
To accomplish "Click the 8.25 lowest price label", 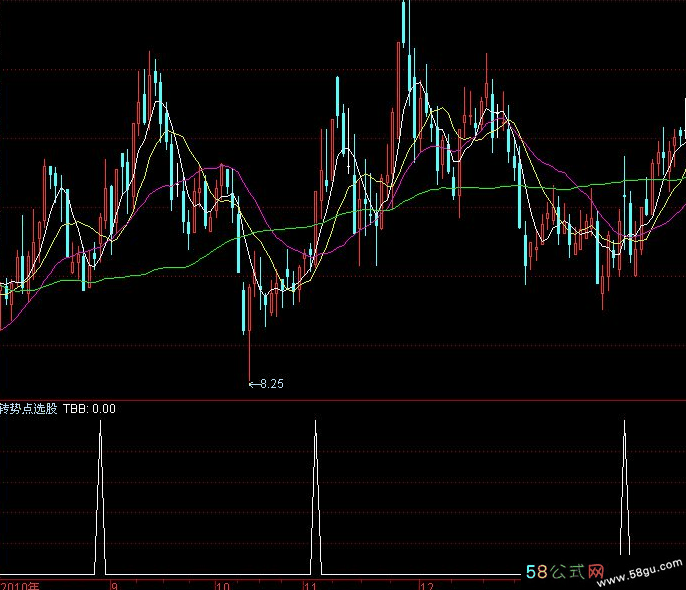I will click(272, 383).
